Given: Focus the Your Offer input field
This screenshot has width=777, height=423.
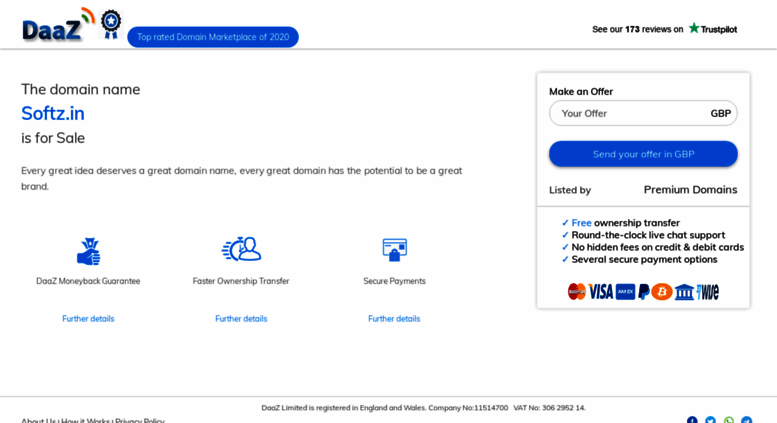Looking at the screenshot, I should click(643, 113).
